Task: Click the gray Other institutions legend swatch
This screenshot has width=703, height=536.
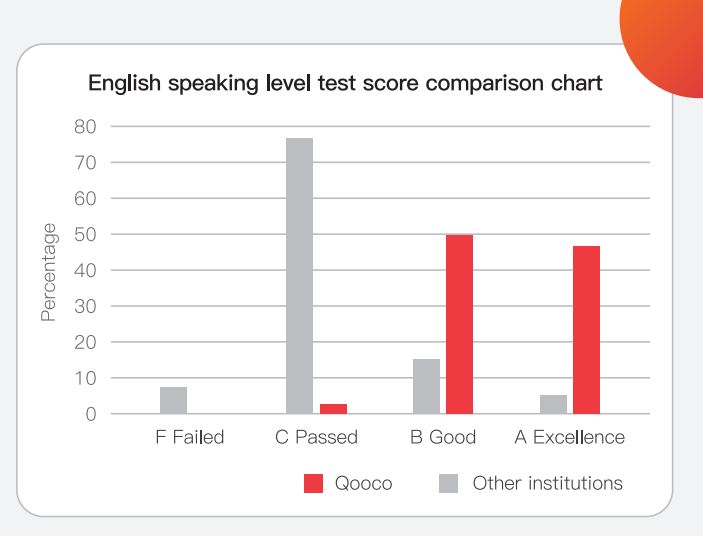Action: (x=449, y=484)
